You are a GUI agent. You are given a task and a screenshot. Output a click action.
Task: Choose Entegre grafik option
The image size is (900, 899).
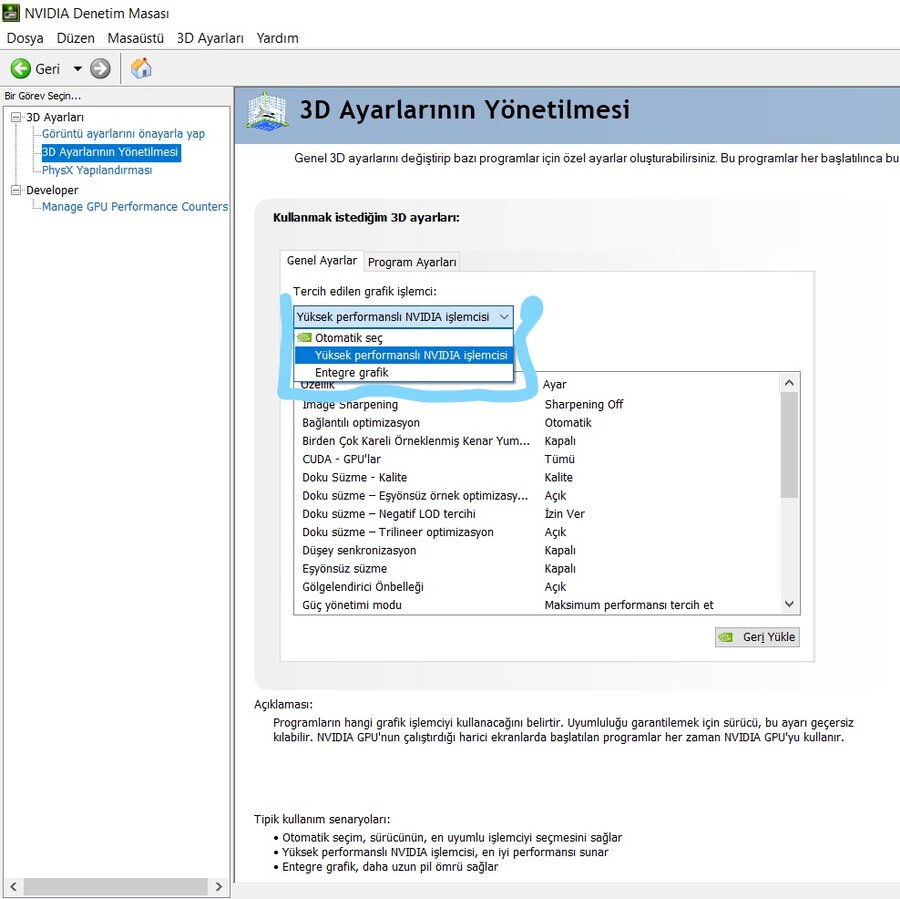tap(404, 373)
